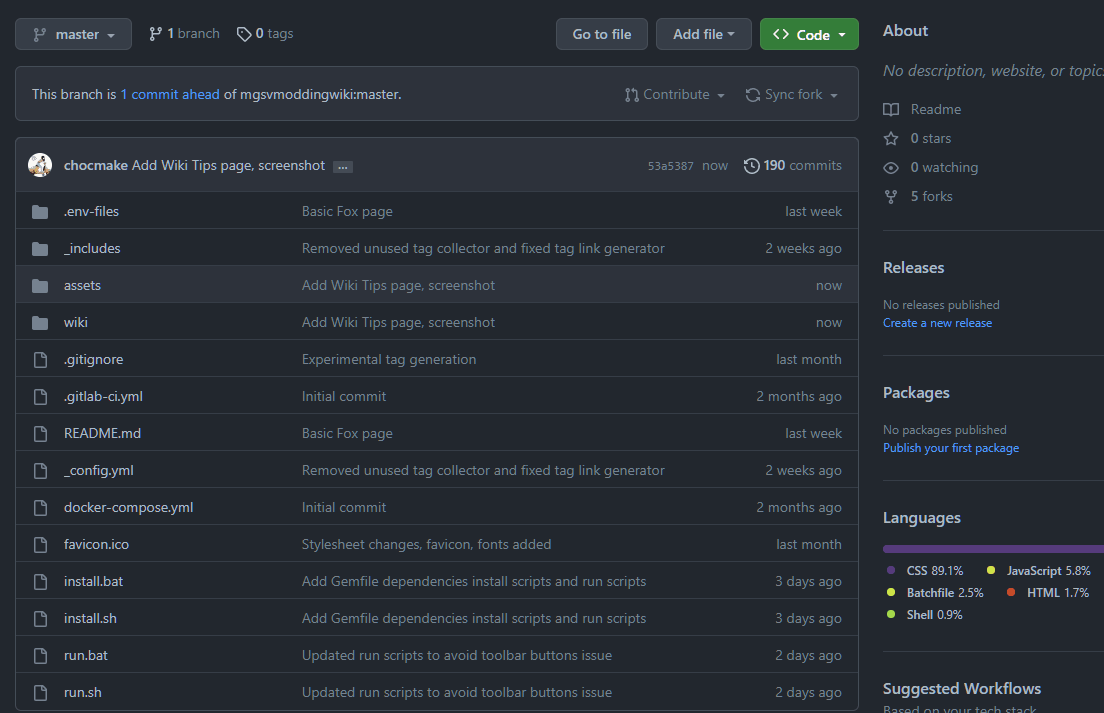Click the docker-compose.yml file icon
The image size is (1104, 713).
(x=40, y=507)
